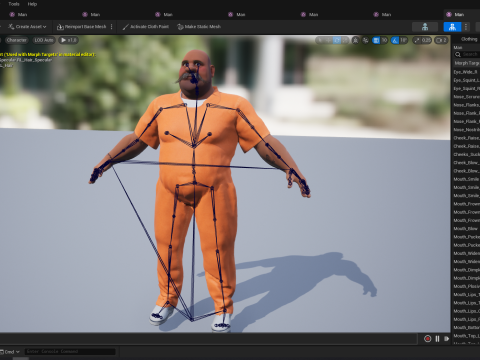Click Reimport Base Mesh
480x360 pixels.
click(x=81, y=27)
